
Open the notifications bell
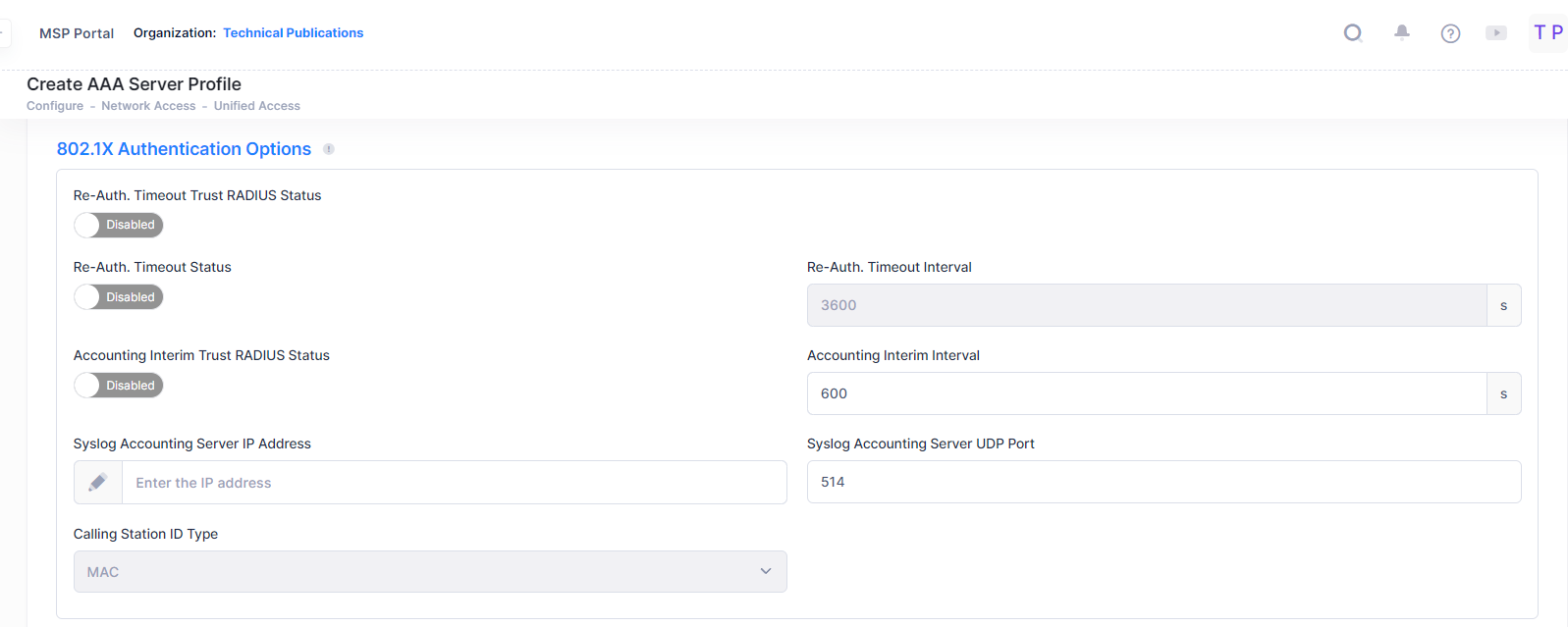coord(1402,32)
